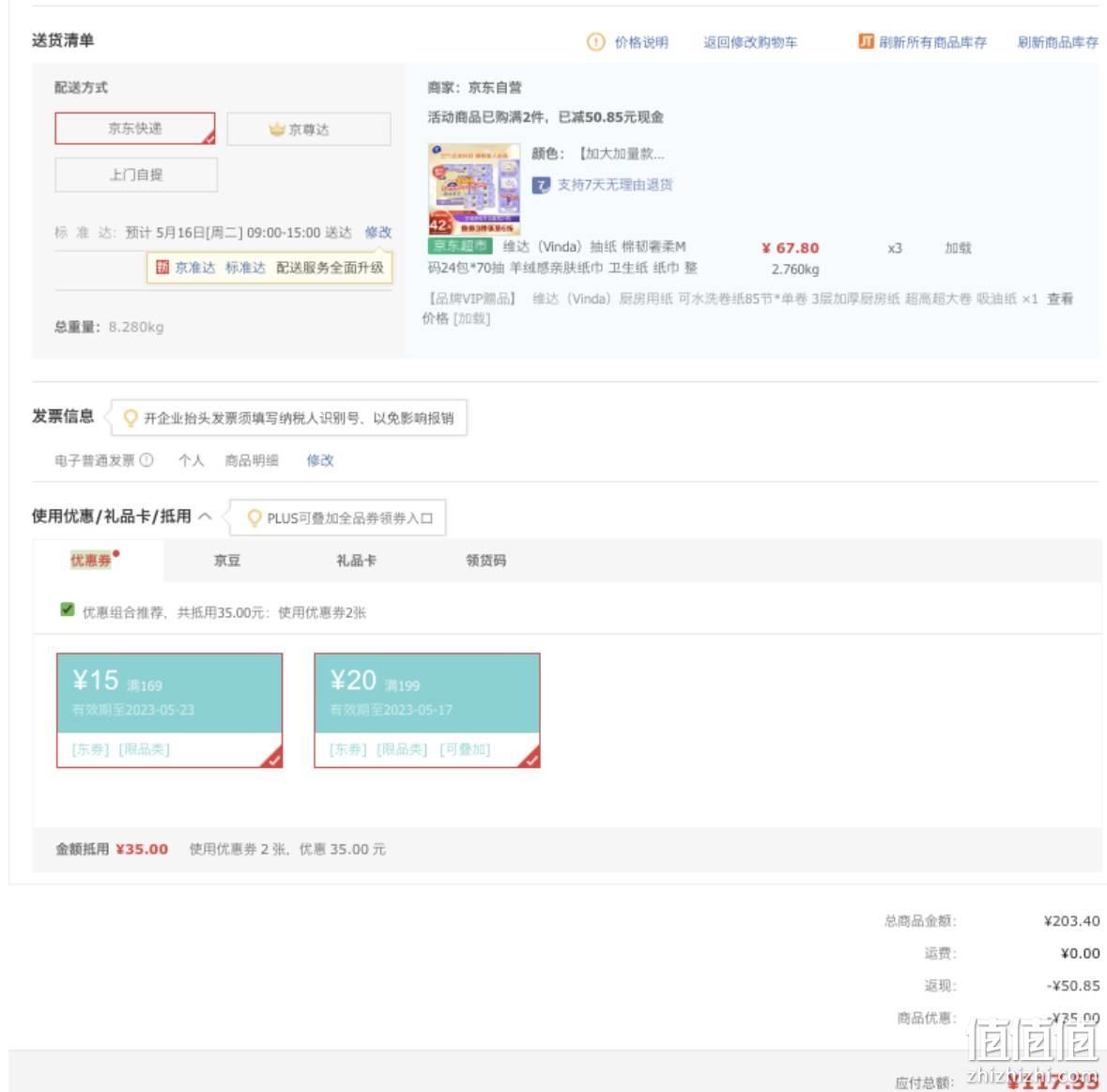
Task: Click the lightbulb icon in invoice tip
Action: [130, 418]
